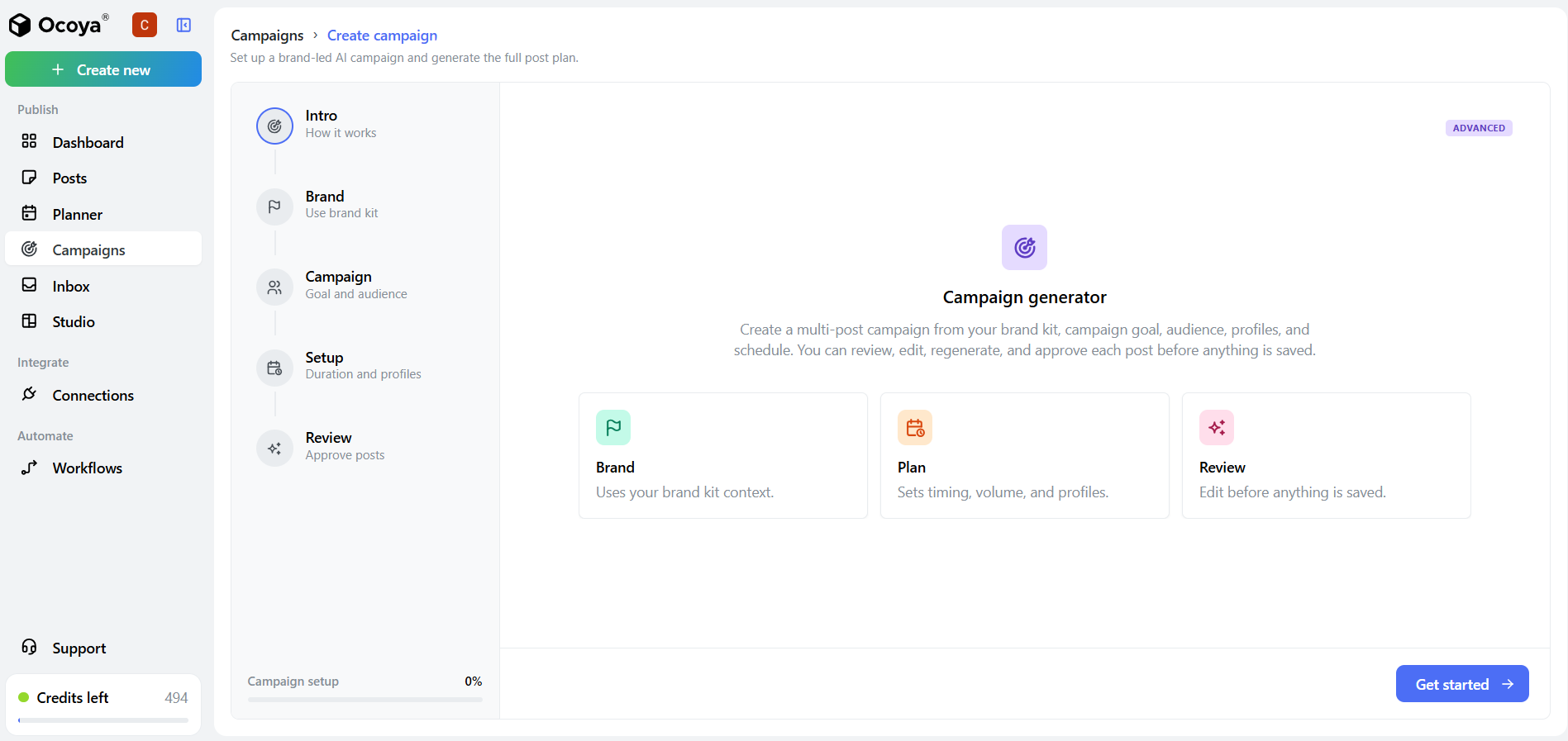The width and height of the screenshot is (1568, 741).
Task: Open Studio from the sidebar
Action: [103, 321]
